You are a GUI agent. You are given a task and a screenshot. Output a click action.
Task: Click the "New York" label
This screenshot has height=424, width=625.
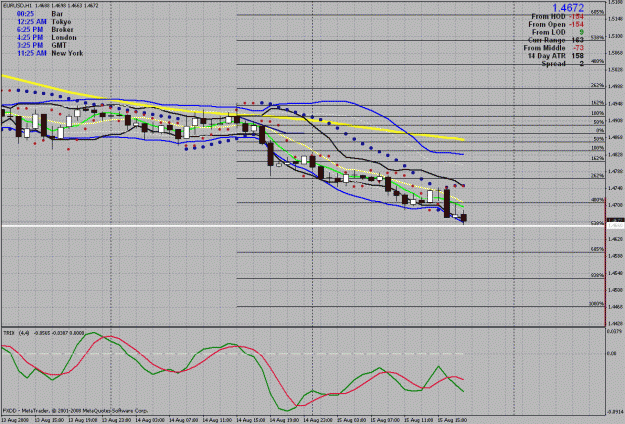[x=67, y=53]
